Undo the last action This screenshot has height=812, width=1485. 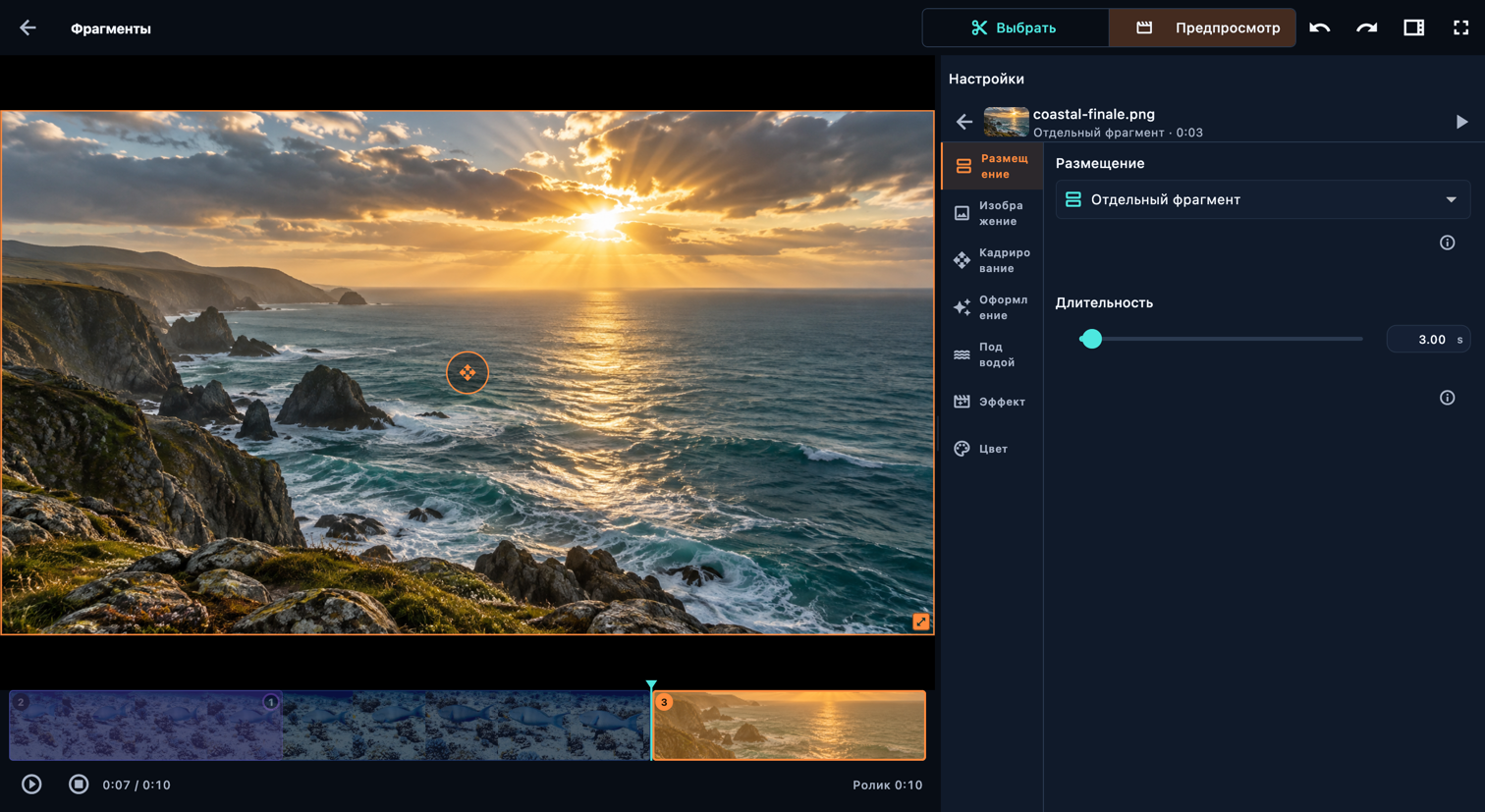(x=1320, y=27)
